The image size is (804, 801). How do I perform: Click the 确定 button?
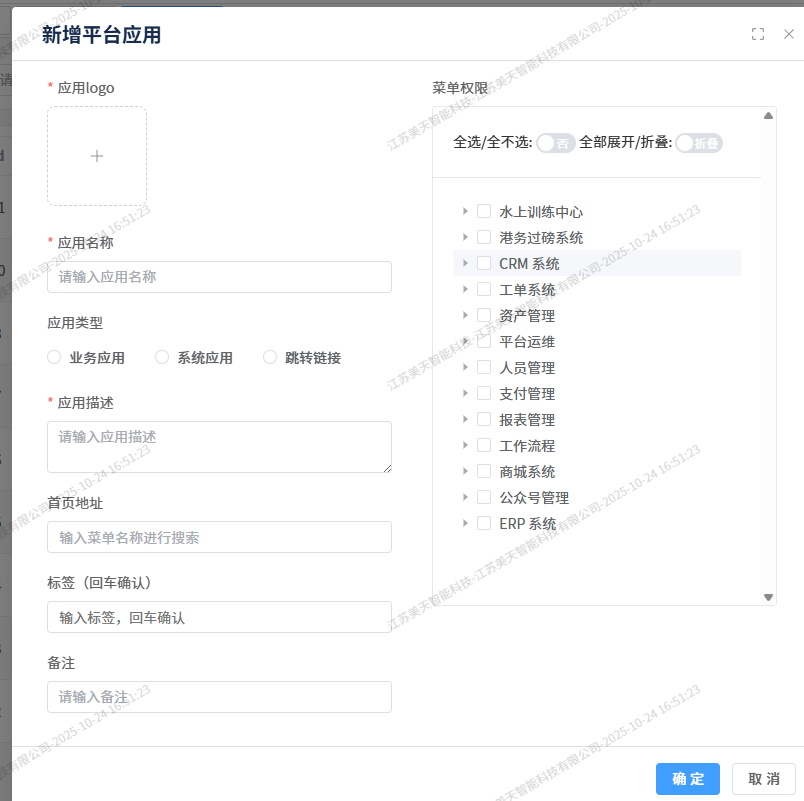tap(688, 779)
